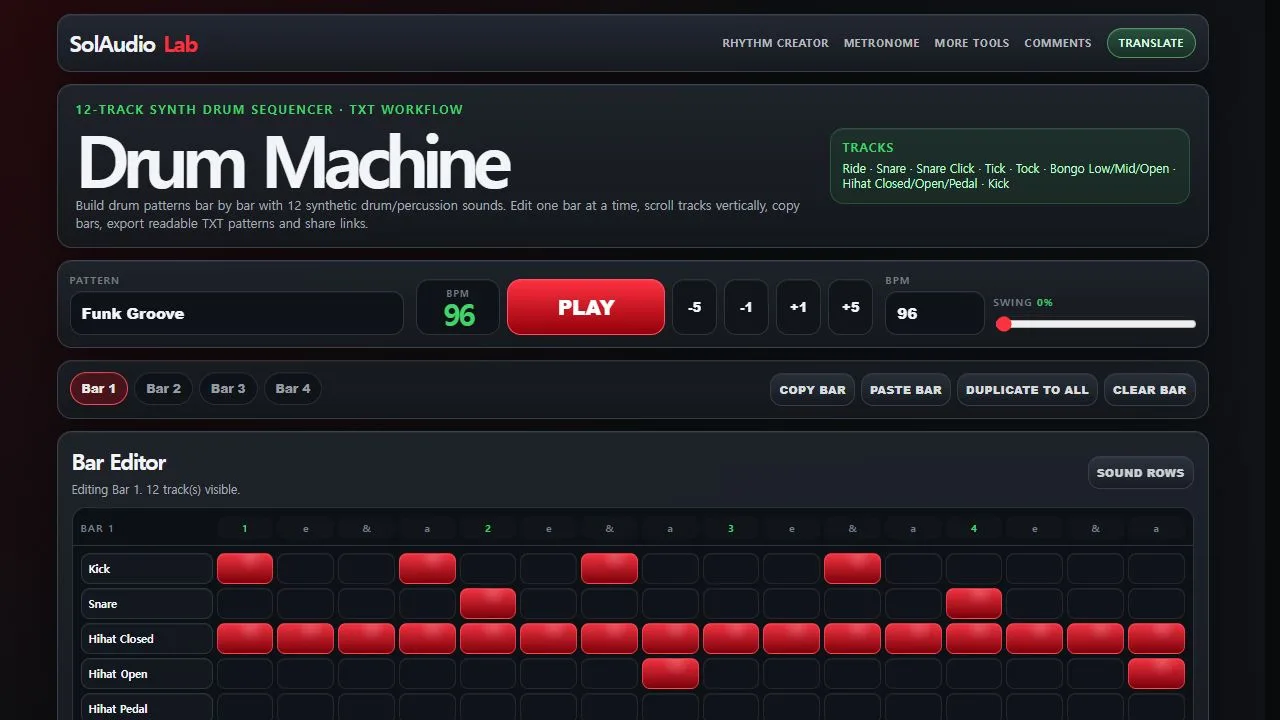Click the Hihat Pedal track label

click(x=147, y=707)
